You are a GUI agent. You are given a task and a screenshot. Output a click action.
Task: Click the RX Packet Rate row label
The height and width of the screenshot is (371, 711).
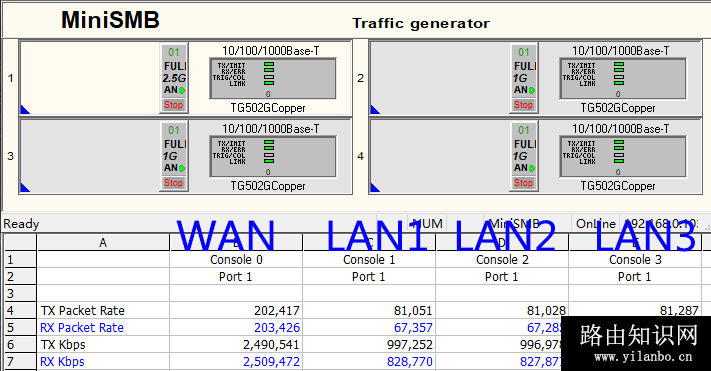coord(82,327)
